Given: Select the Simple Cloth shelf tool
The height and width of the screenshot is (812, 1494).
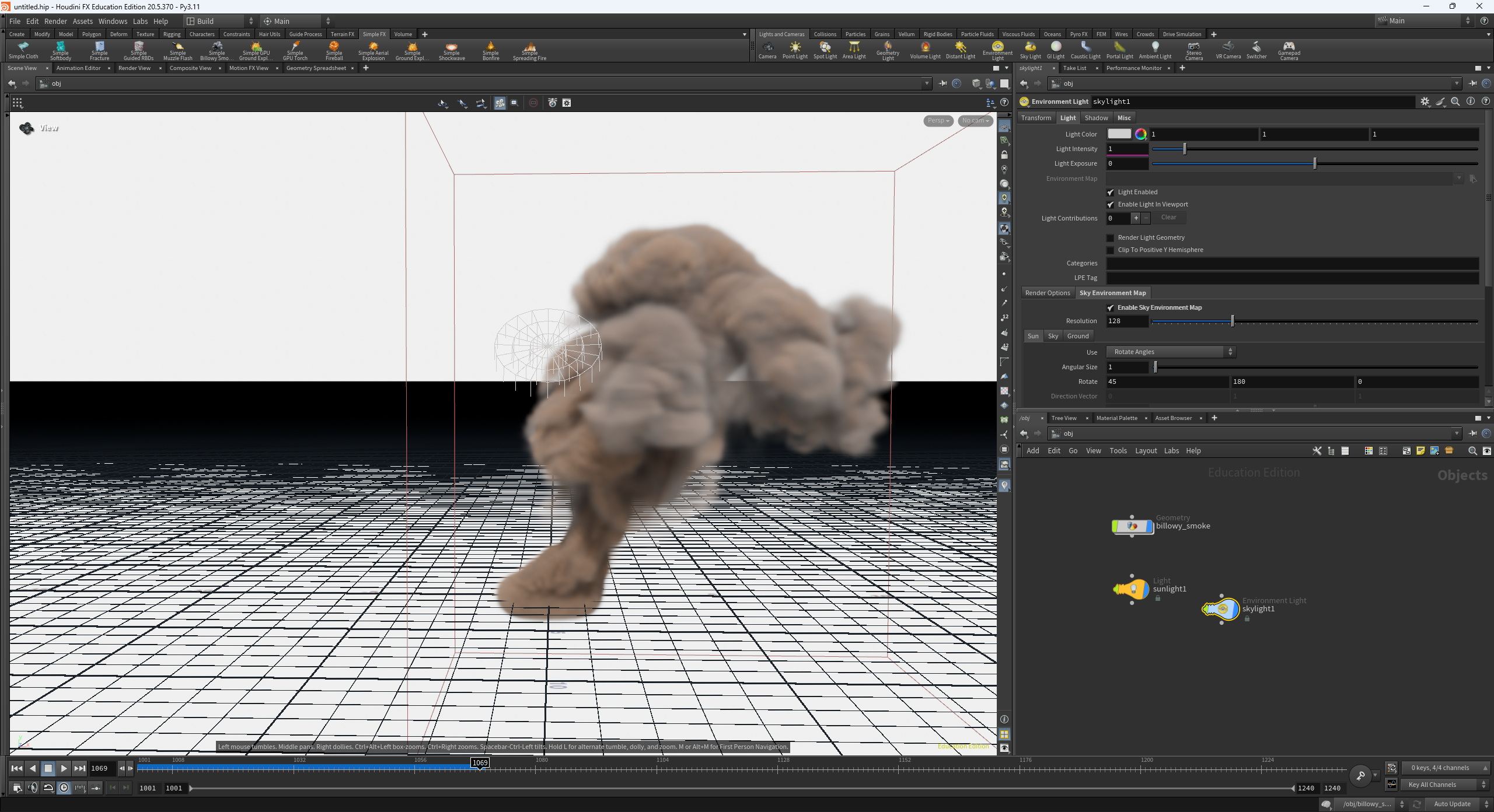Looking at the screenshot, I should tap(23, 51).
